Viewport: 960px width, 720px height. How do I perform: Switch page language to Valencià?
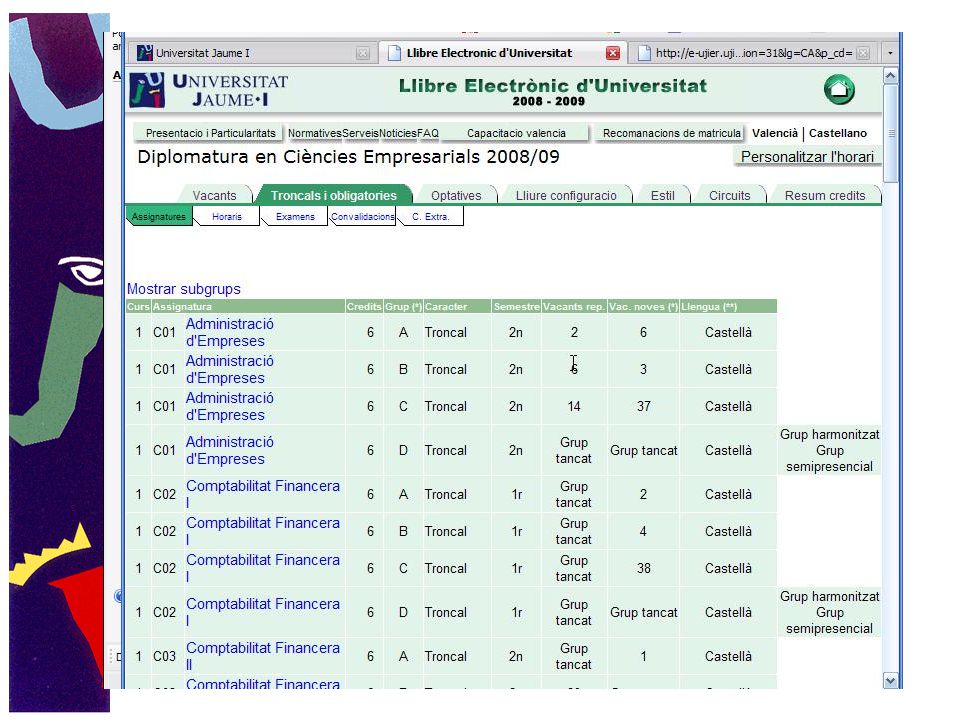point(774,133)
